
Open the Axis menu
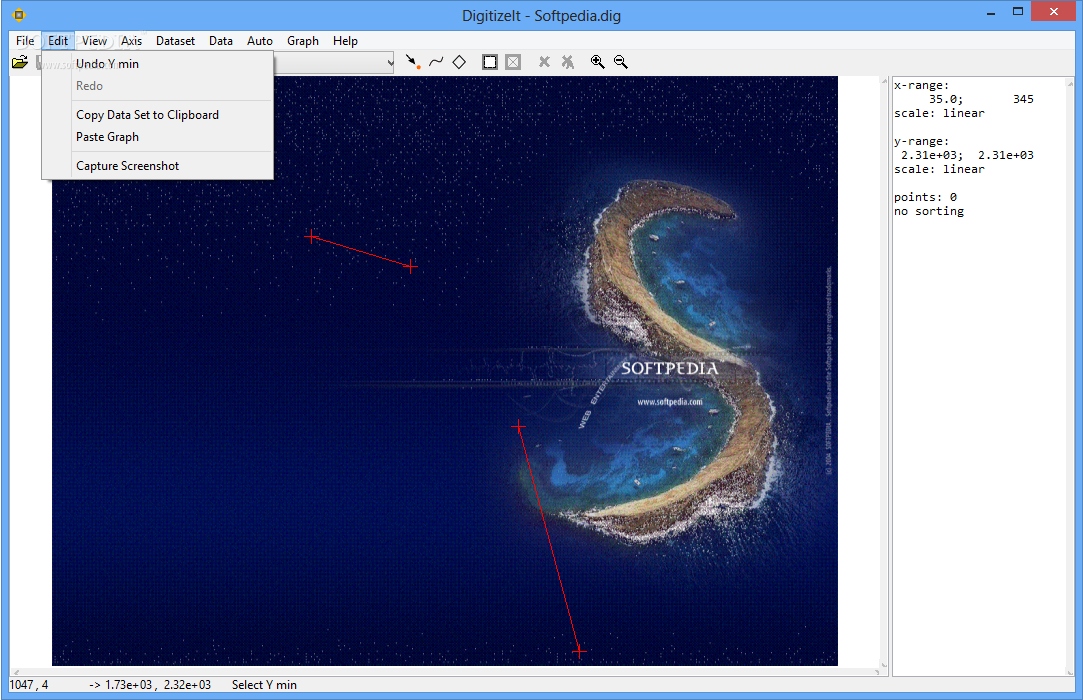131,41
